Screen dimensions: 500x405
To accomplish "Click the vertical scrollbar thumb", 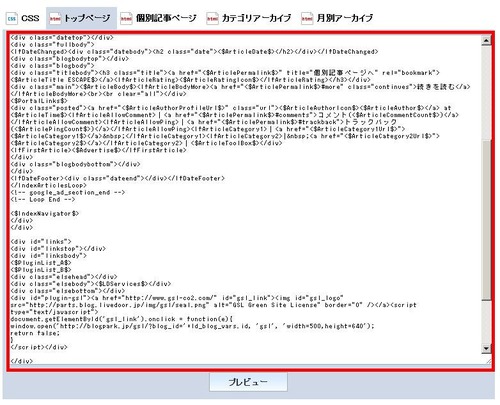I will [486, 220].
